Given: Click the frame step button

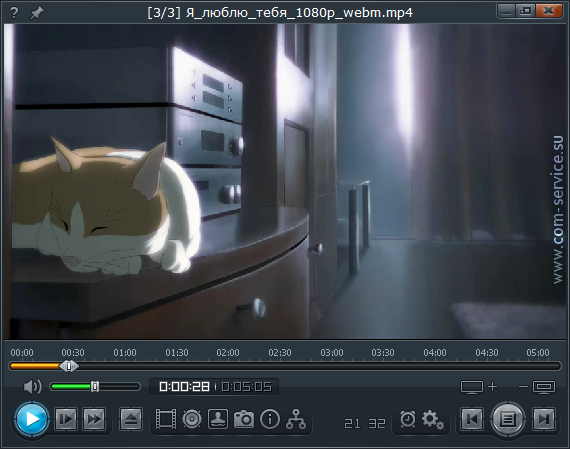Looking at the screenshot, I should point(66,419).
